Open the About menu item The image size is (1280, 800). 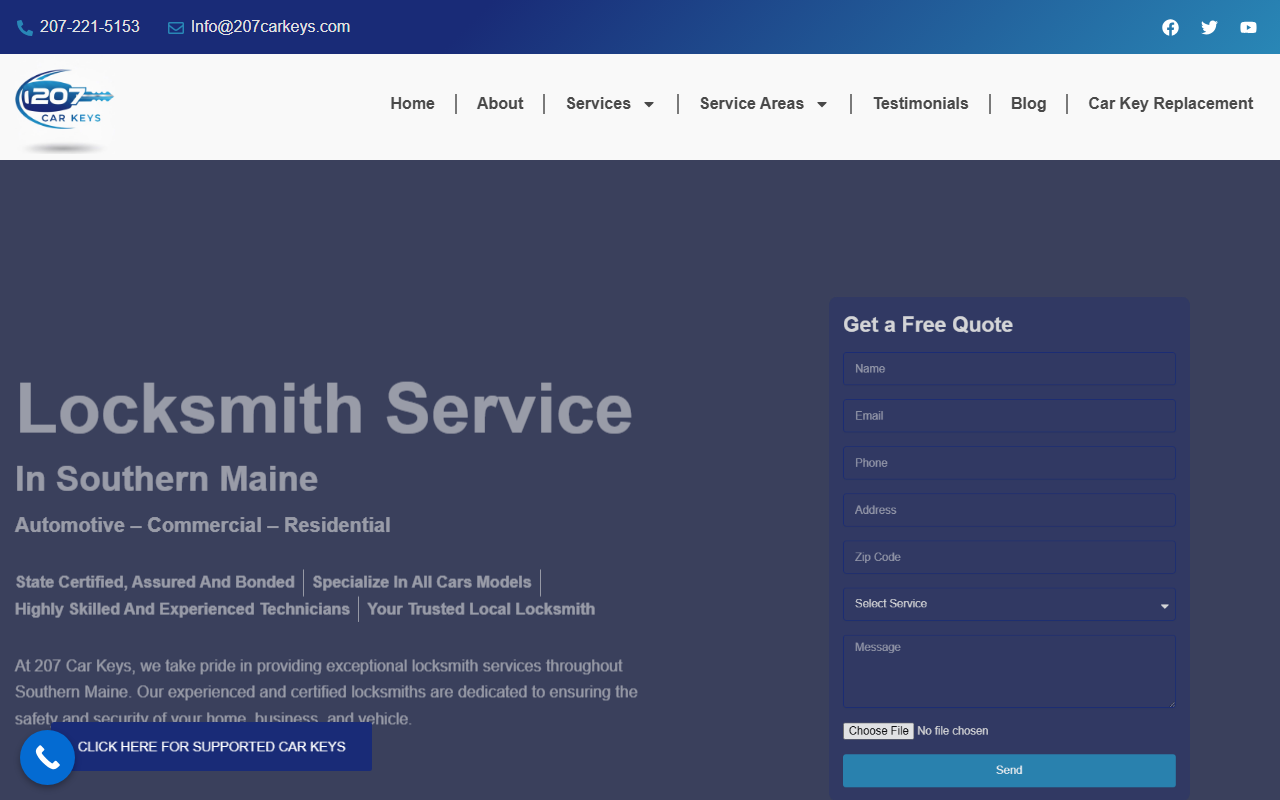pyautogui.click(x=500, y=103)
